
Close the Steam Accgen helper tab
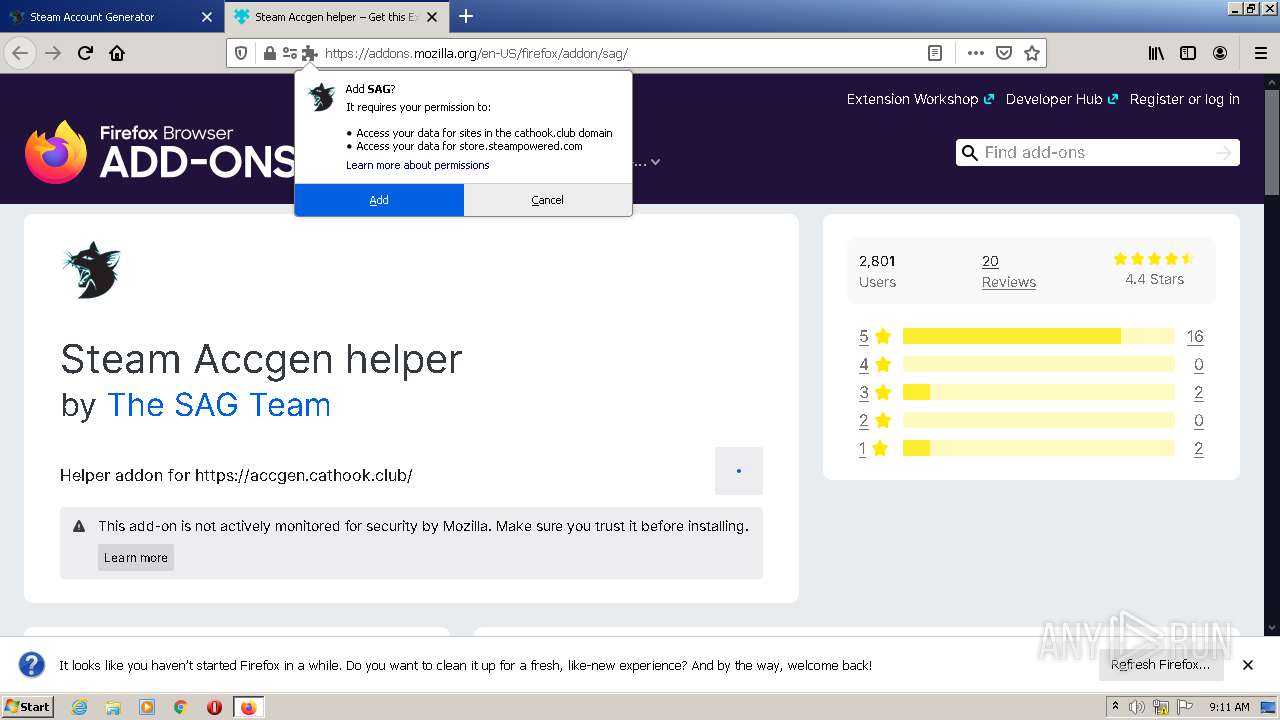[x=432, y=17]
